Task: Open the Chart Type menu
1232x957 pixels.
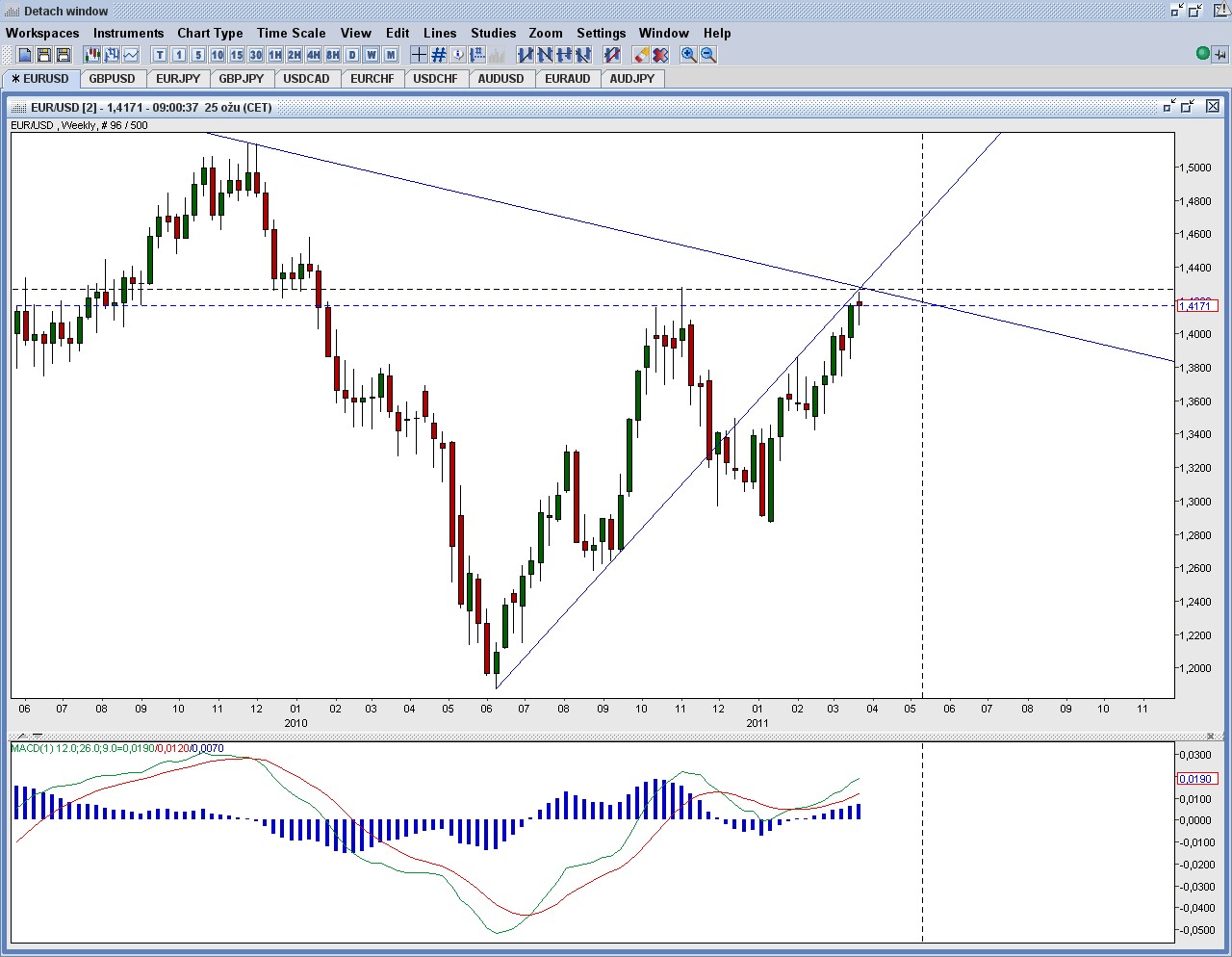Action: (x=210, y=33)
